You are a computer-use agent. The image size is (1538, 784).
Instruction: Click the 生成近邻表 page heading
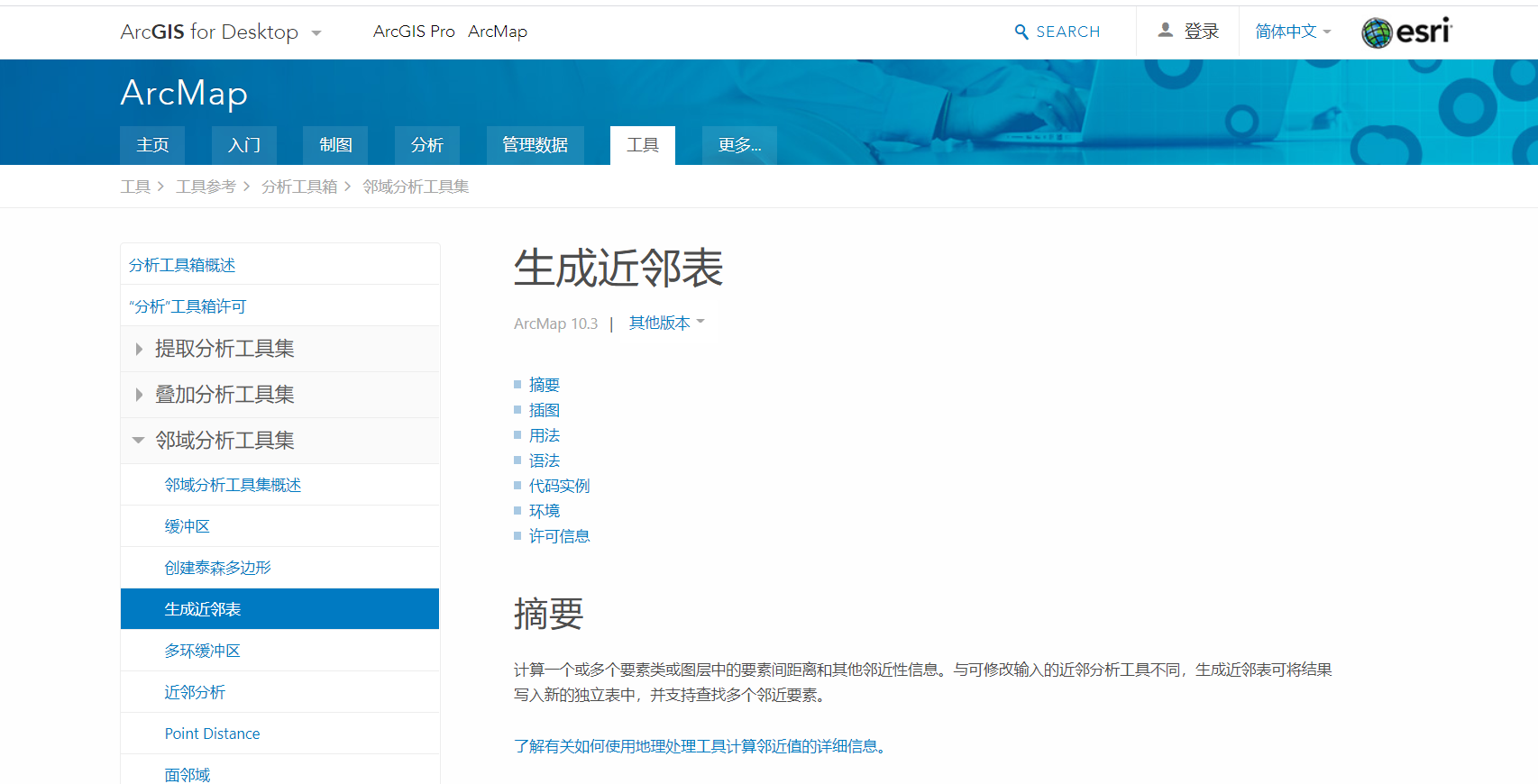coord(618,269)
